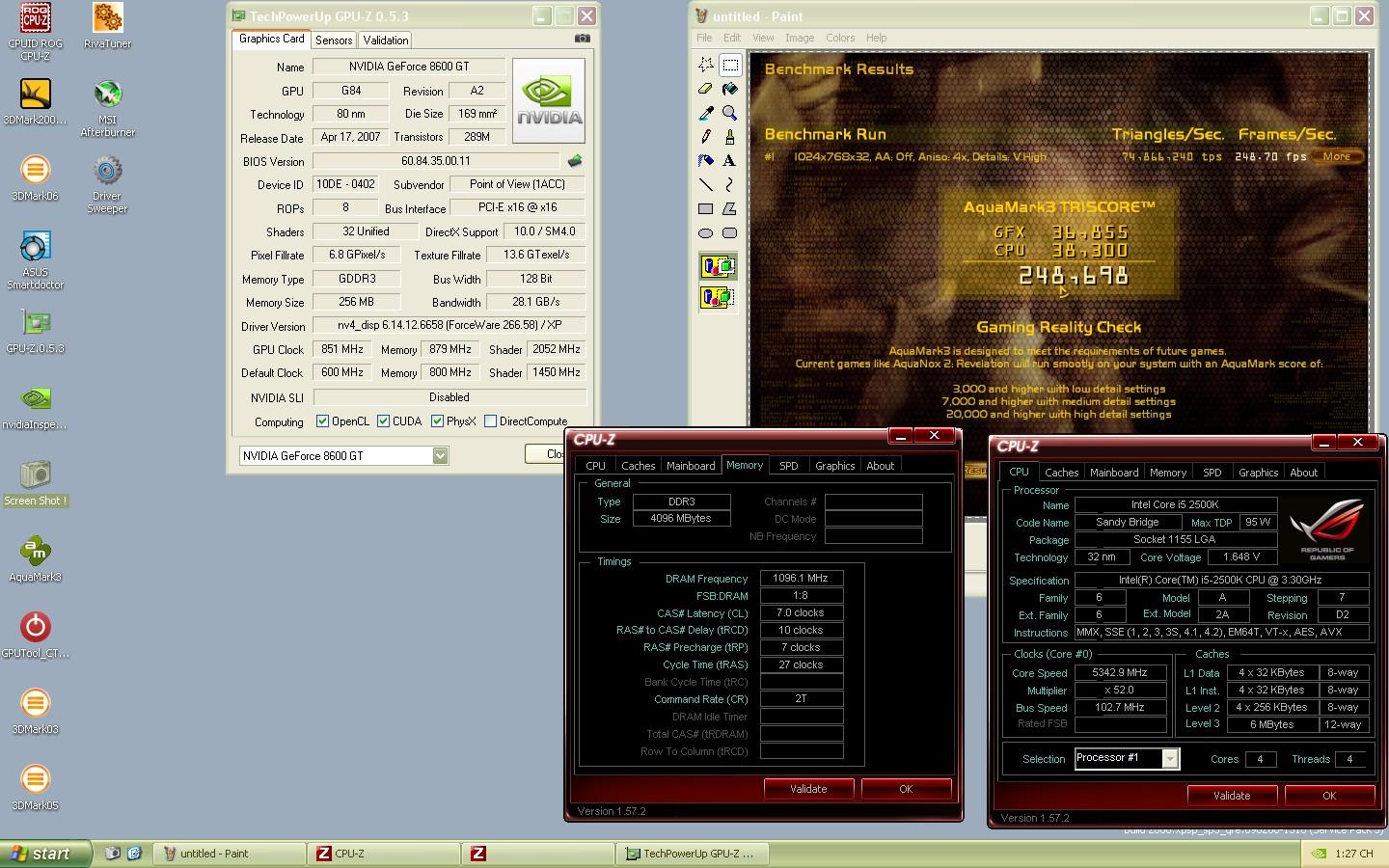Screen dimensions: 1389x868
Task: Open ASUS Smartdoctor desktop icon
Action: coord(35,260)
